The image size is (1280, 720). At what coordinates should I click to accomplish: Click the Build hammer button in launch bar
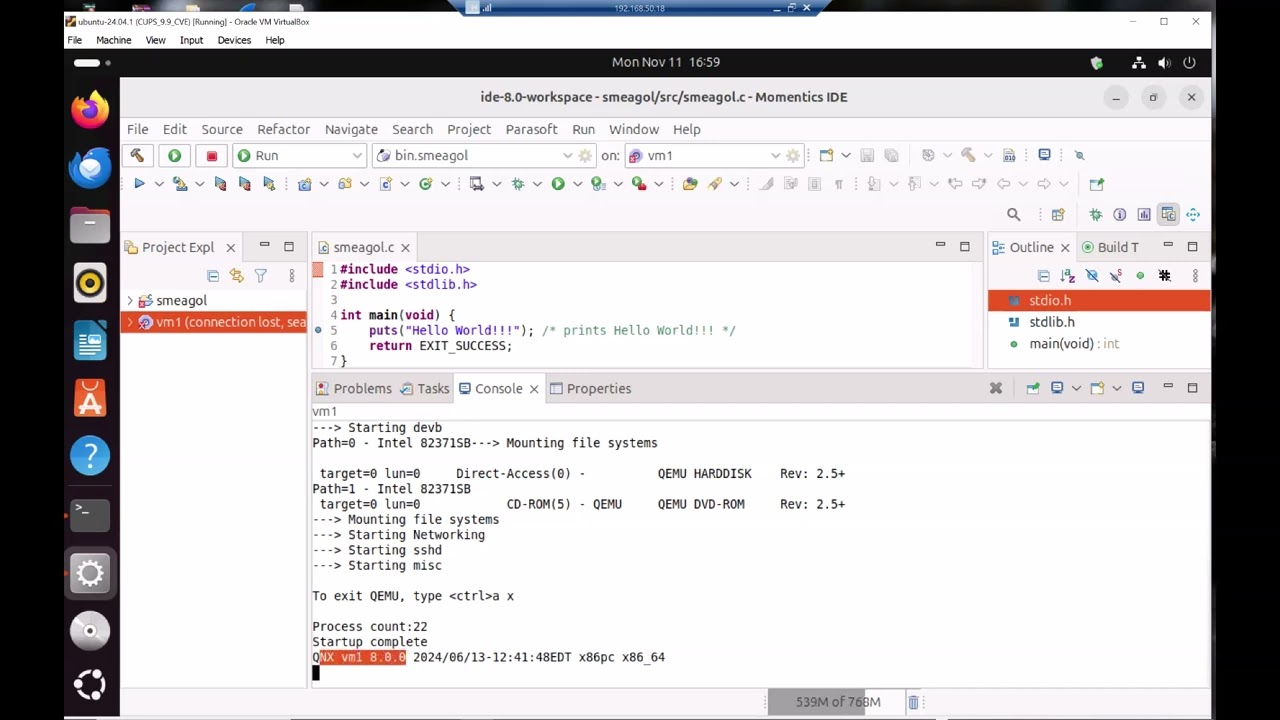(137, 155)
